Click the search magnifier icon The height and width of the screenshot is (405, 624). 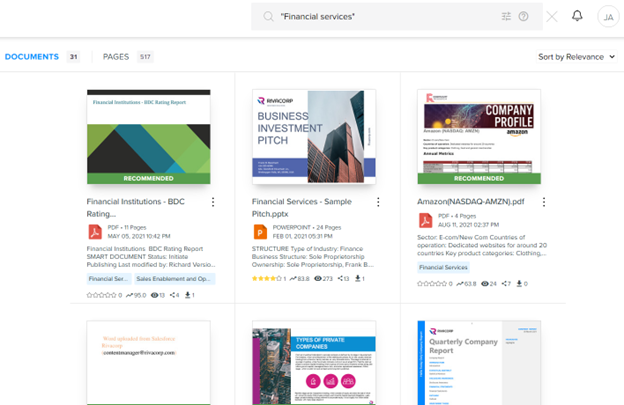[x=269, y=17]
